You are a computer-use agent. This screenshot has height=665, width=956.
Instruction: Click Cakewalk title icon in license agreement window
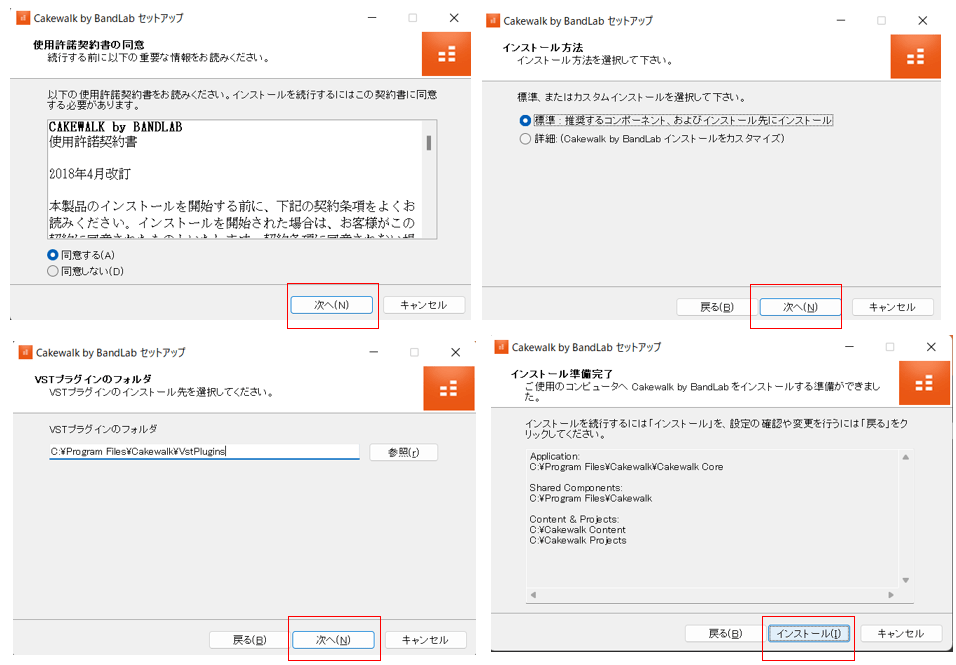click(x=23, y=18)
